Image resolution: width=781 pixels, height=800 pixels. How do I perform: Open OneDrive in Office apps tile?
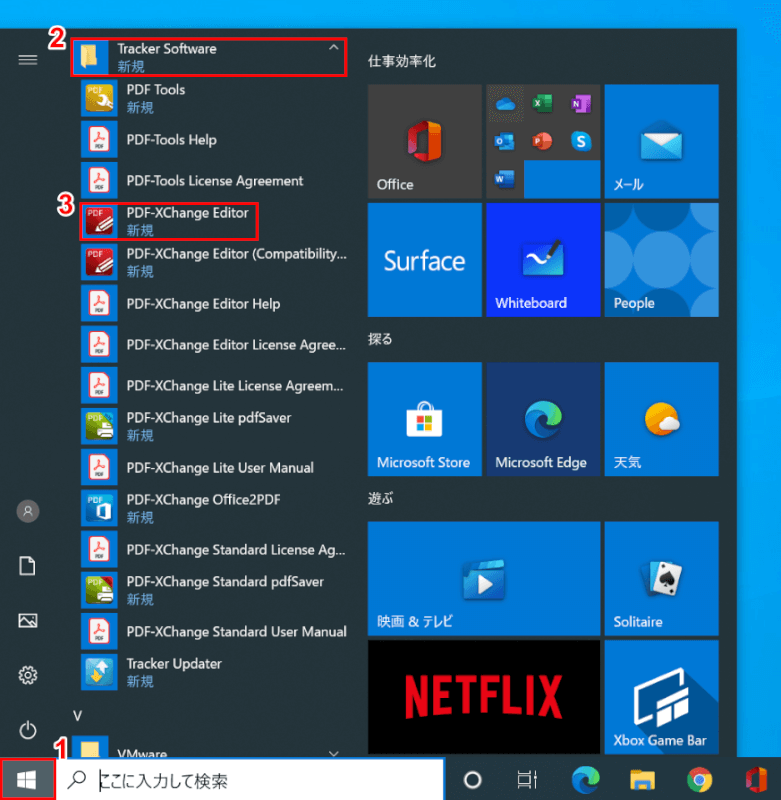click(505, 104)
